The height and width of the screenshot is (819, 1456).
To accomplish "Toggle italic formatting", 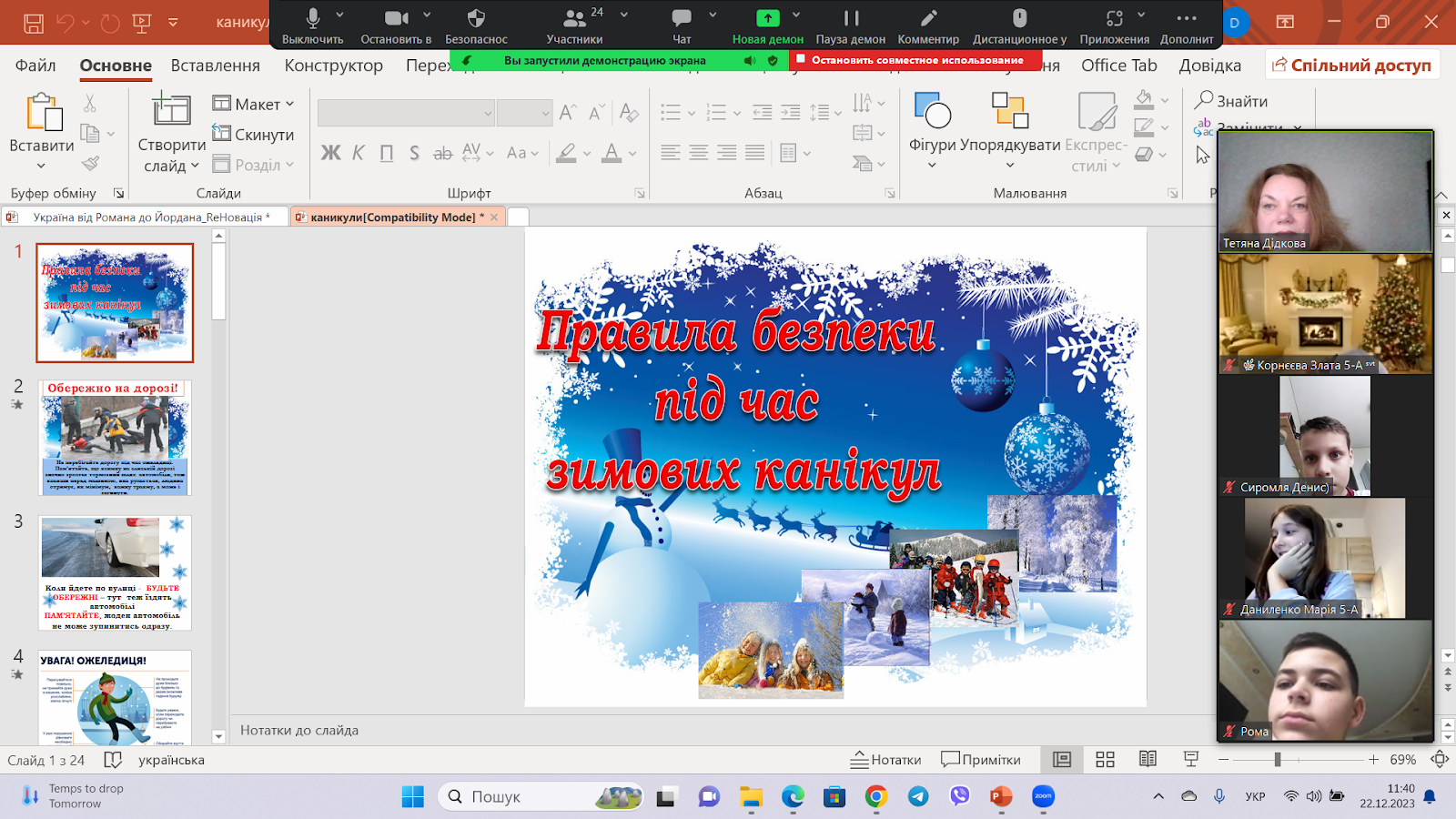I will tap(359, 153).
